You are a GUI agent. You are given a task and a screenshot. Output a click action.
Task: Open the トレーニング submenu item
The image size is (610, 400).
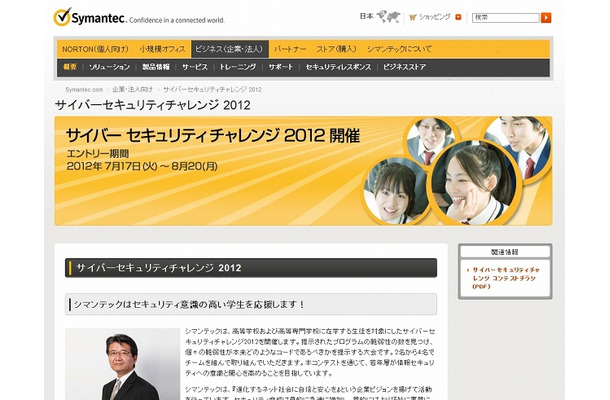coord(237,67)
